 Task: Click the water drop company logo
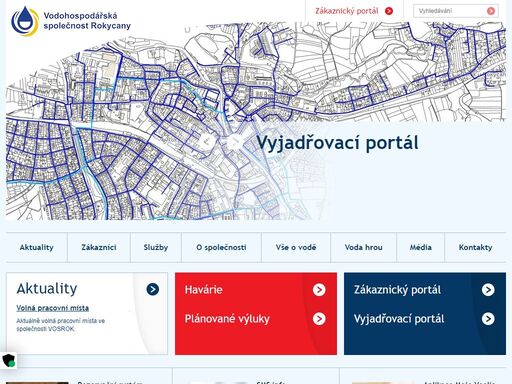coord(25,21)
